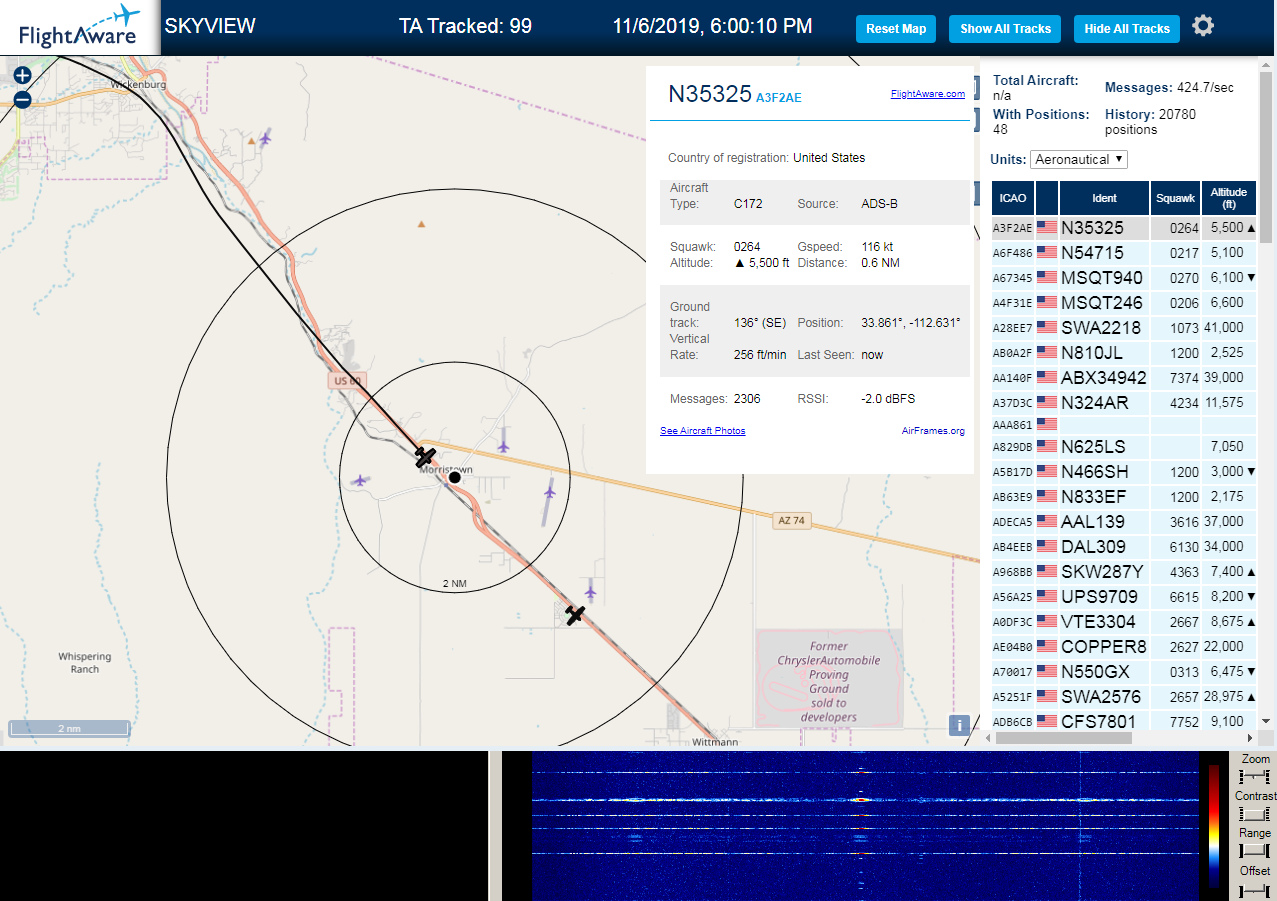The image size is (1277, 901).
Task: Click N35325 title in aircraft info panel
Action: click(710, 94)
